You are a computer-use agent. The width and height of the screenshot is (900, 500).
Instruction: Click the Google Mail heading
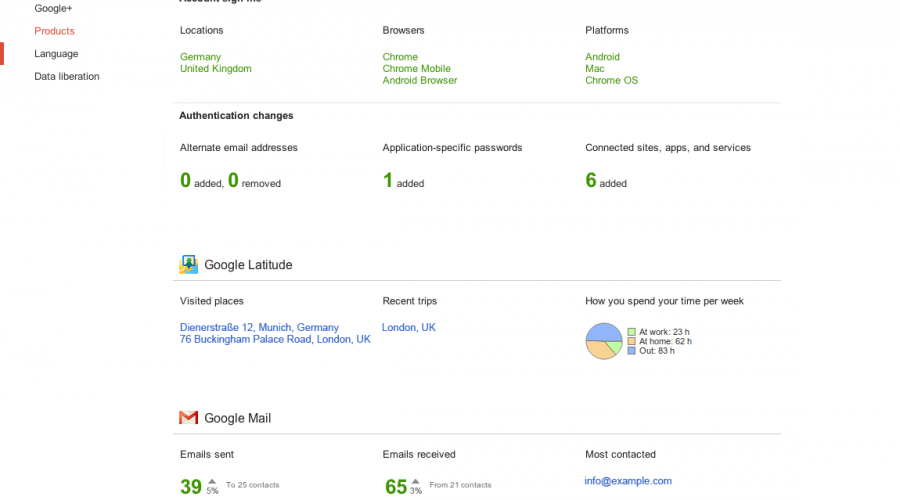tap(238, 418)
